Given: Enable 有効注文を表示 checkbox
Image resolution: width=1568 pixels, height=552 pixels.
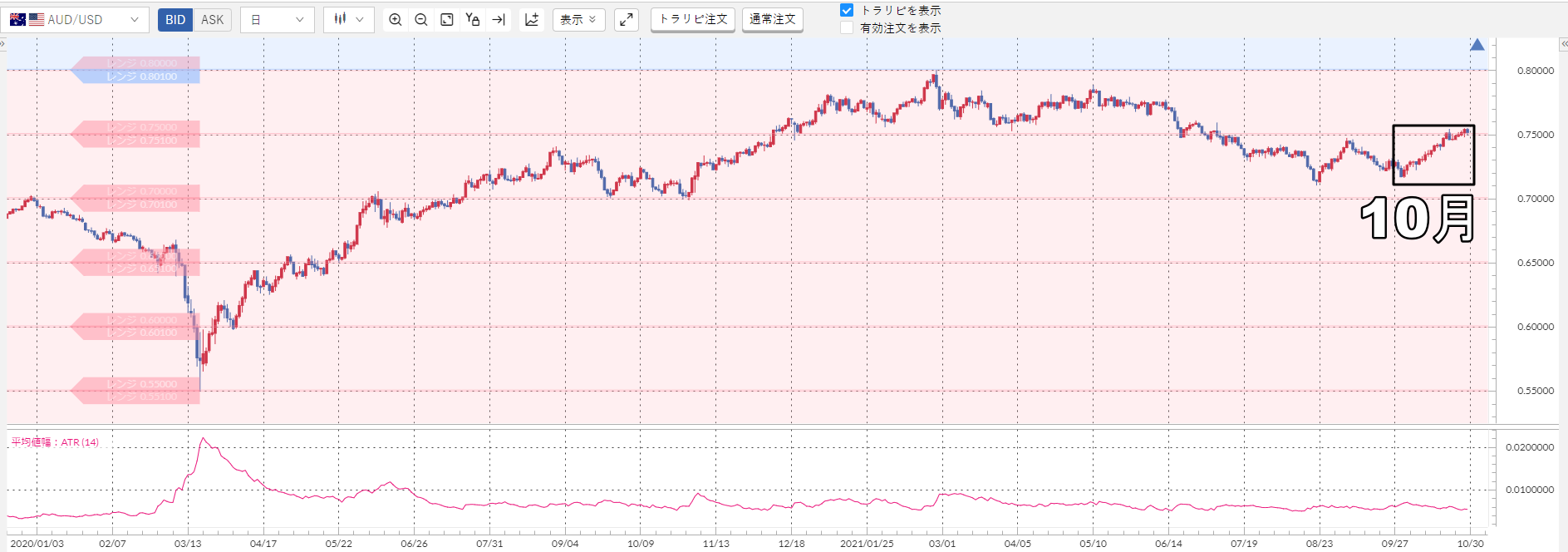Looking at the screenshot, I should [847, 27].
